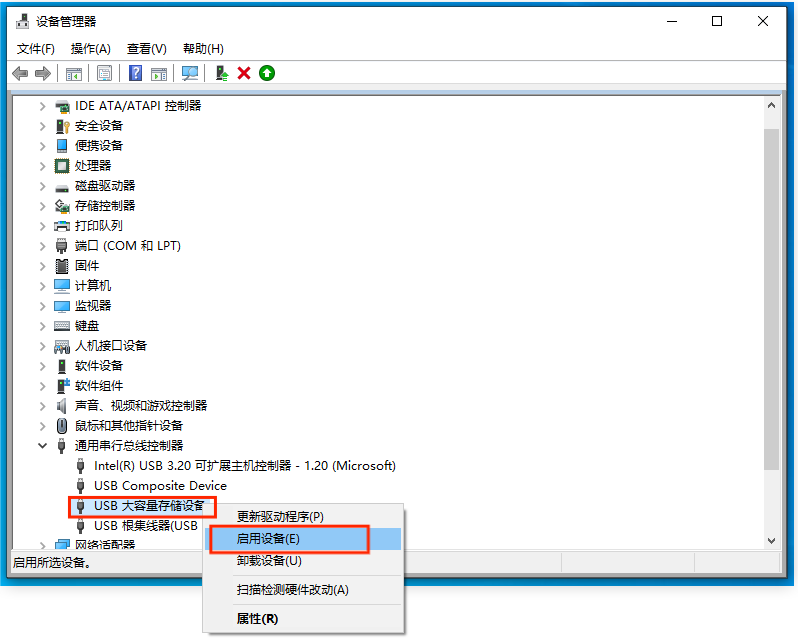Click the 键盘 keyboard icon
This screenshot has width=798, height=639.
coord(62,326)
